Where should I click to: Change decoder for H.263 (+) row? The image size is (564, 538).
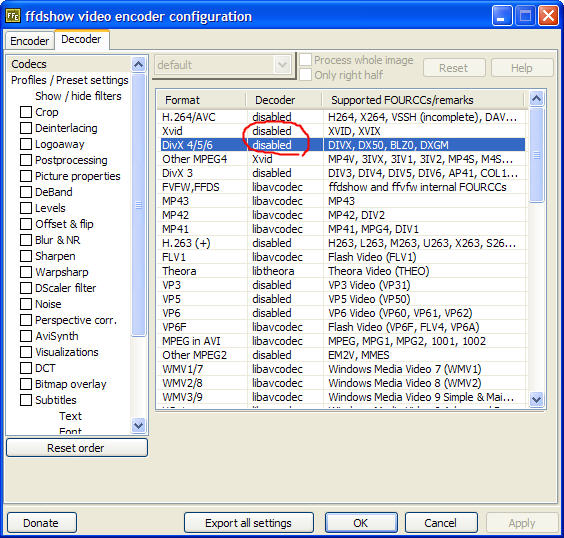285,243
